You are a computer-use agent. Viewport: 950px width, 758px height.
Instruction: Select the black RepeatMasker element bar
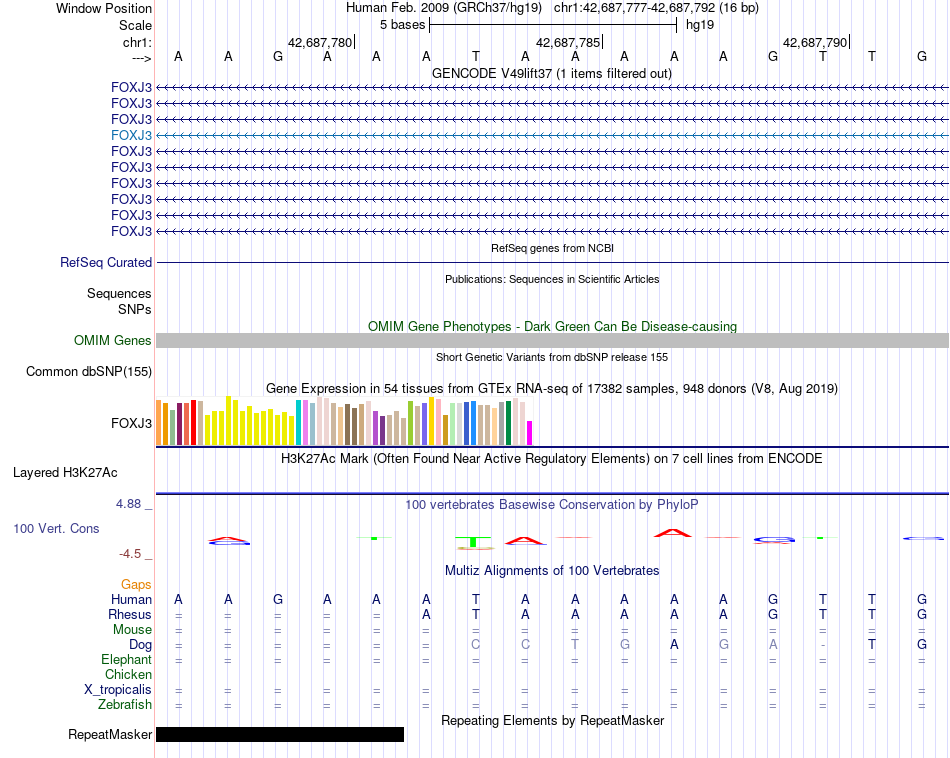pyautogui.click(x=280, y=734)
